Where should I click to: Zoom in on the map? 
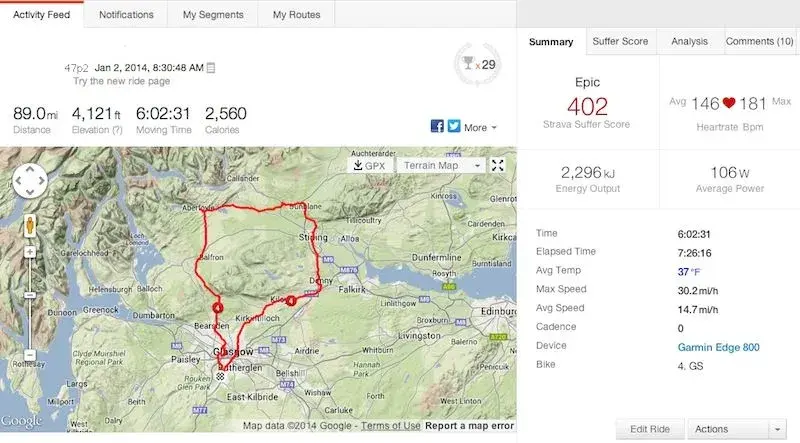point(30,252)
